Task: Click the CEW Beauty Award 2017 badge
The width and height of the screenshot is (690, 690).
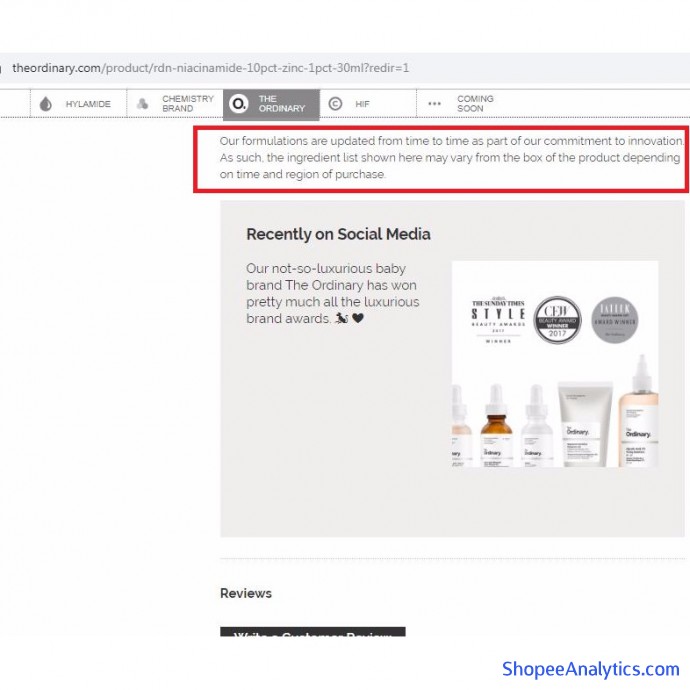Action: click(557, 321)
